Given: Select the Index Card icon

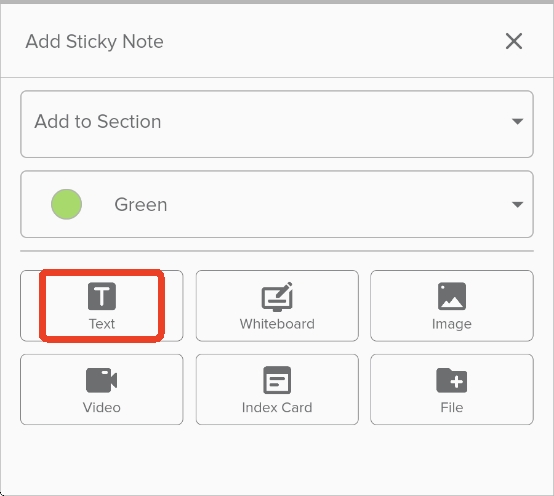Looking at the screenshot, I should [x=277, y=380].
